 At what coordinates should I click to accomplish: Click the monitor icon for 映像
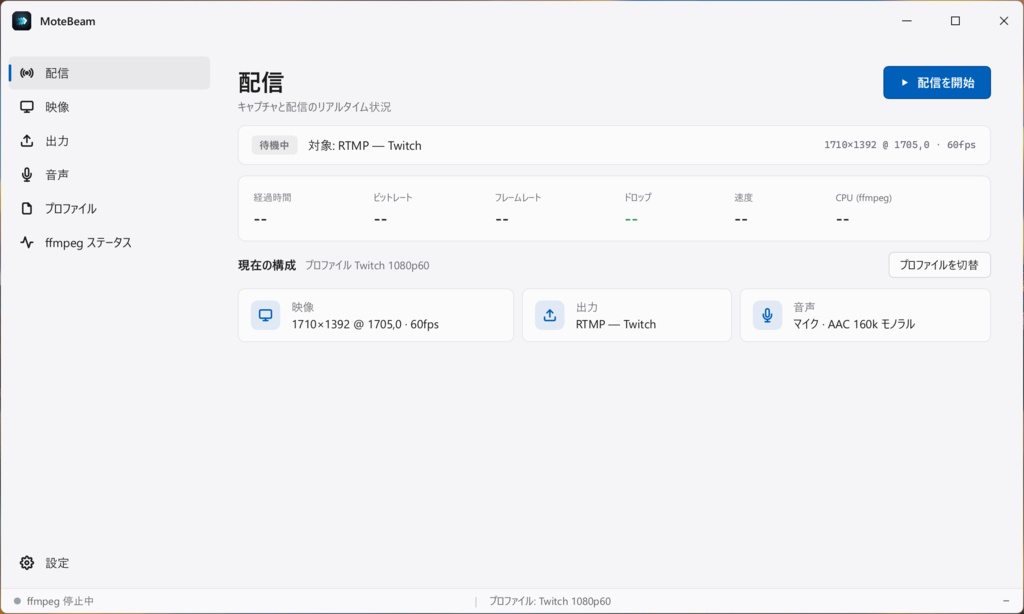click(27, 107)
